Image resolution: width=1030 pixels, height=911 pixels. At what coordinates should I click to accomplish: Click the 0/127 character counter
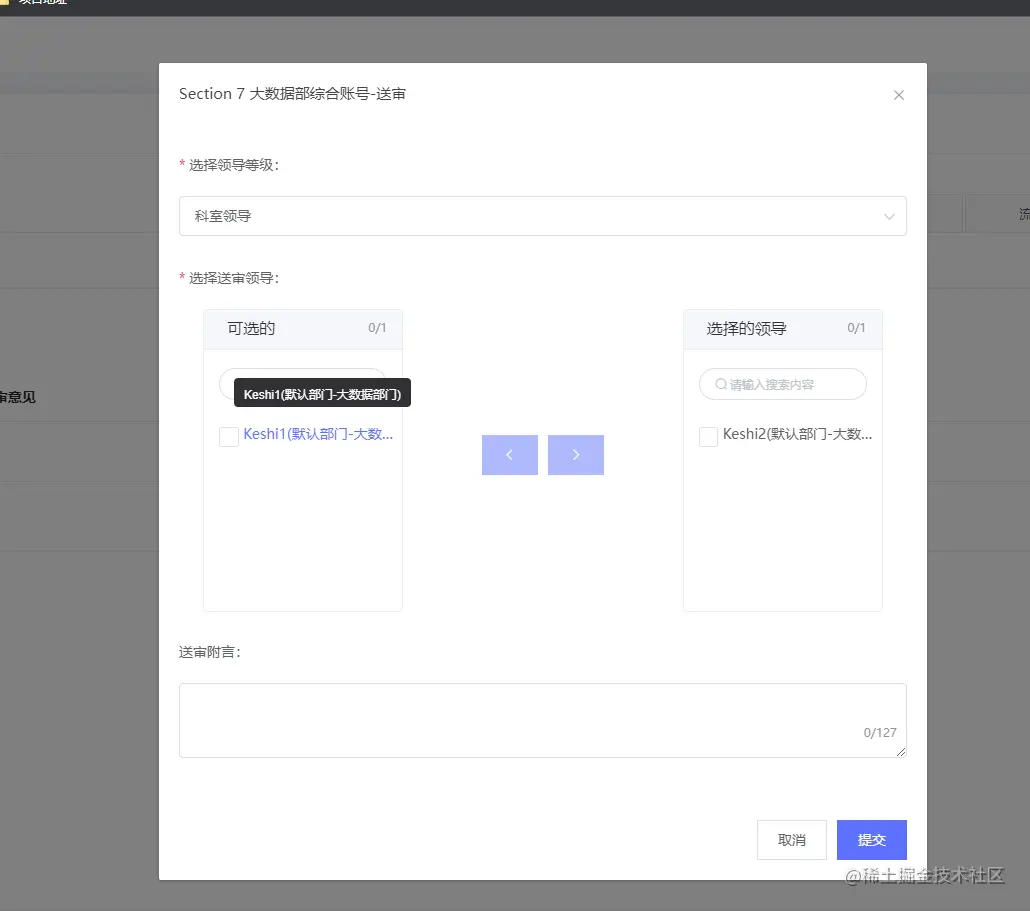click(880, 733)
